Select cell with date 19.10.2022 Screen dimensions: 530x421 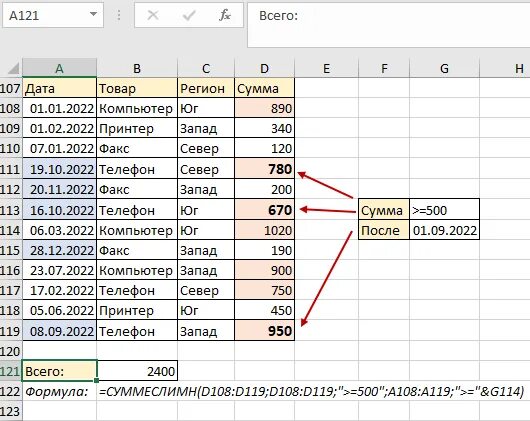point(59,169)
